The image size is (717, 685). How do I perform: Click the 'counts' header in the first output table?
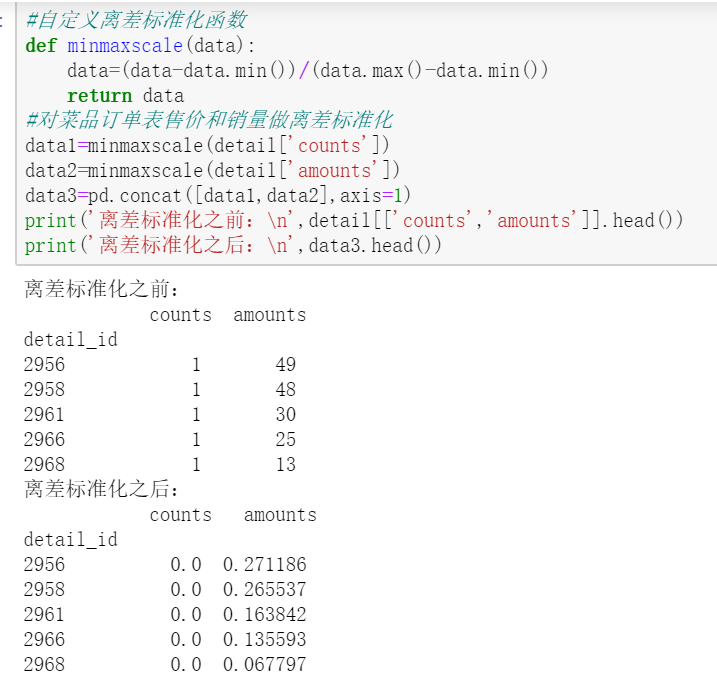pos(181,315)
